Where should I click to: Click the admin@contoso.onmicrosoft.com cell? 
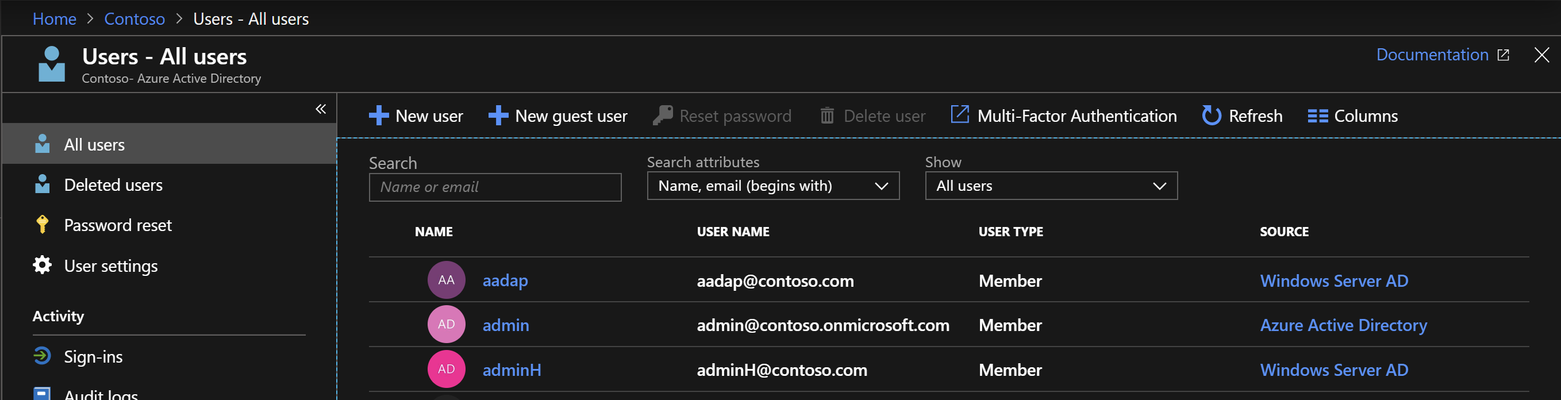823,325
